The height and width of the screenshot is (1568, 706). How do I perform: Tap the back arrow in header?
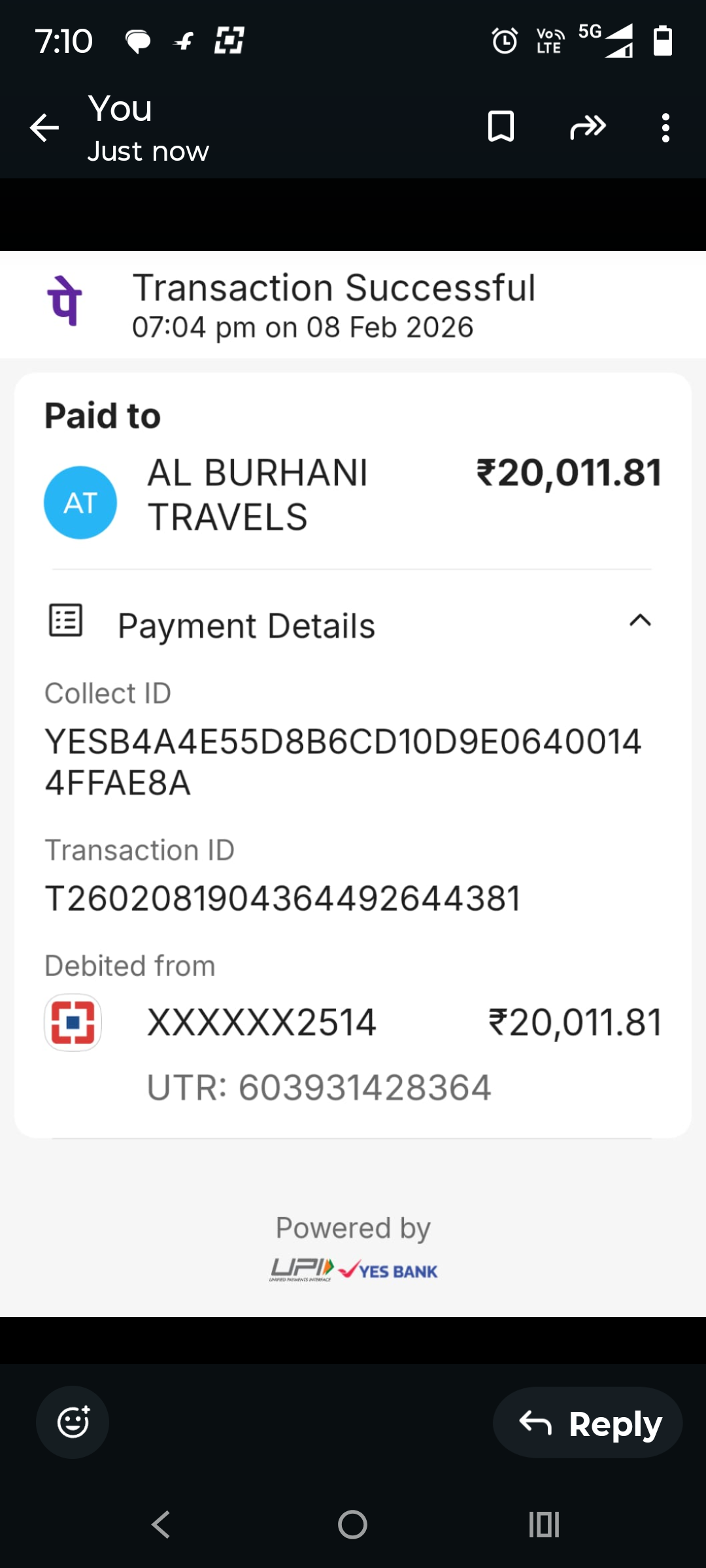pos(44,127)
